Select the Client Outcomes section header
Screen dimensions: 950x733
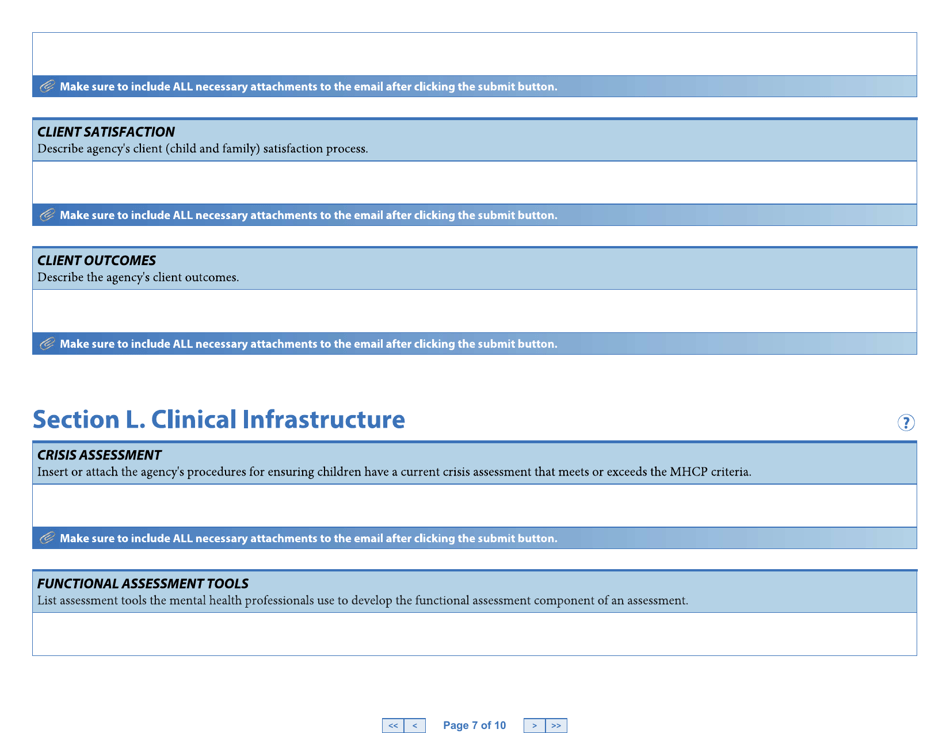click(95, 260)
